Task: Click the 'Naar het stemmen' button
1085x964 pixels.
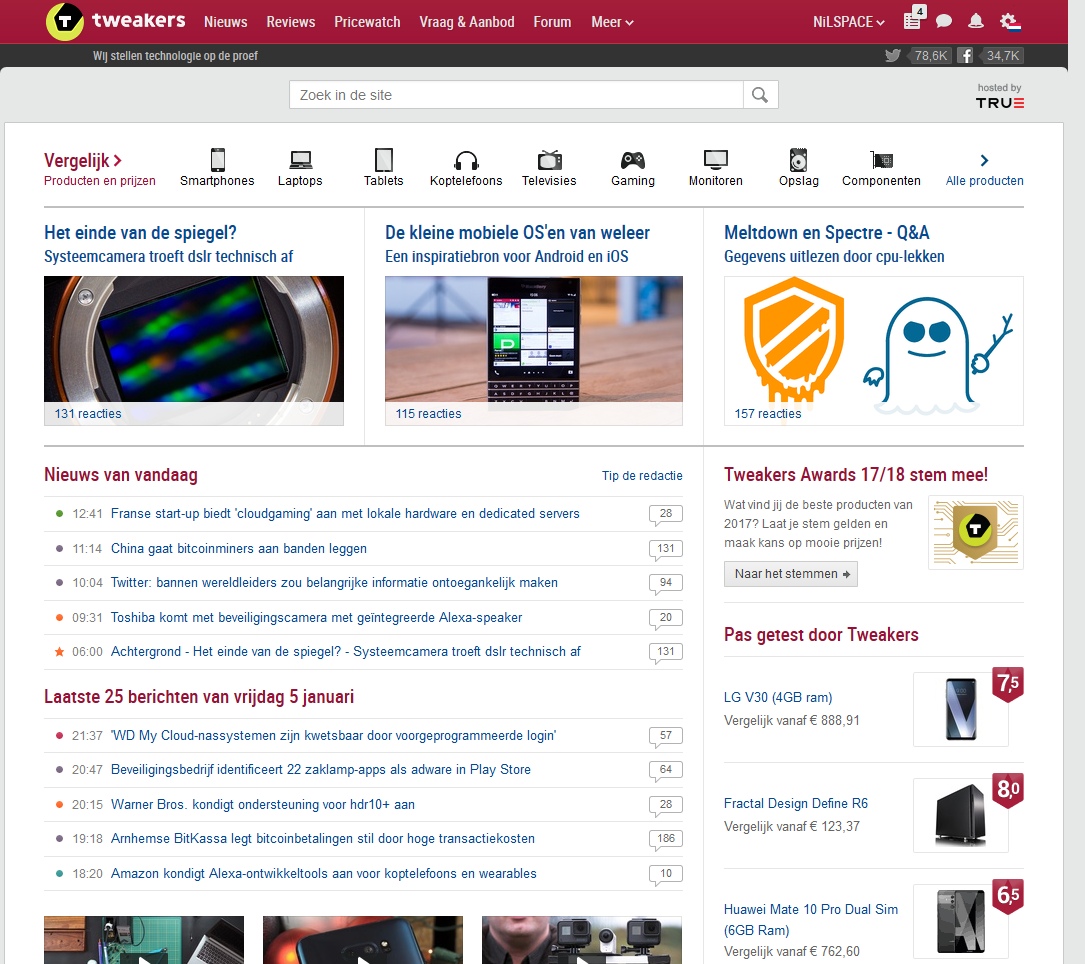Action: click(791, 574)
